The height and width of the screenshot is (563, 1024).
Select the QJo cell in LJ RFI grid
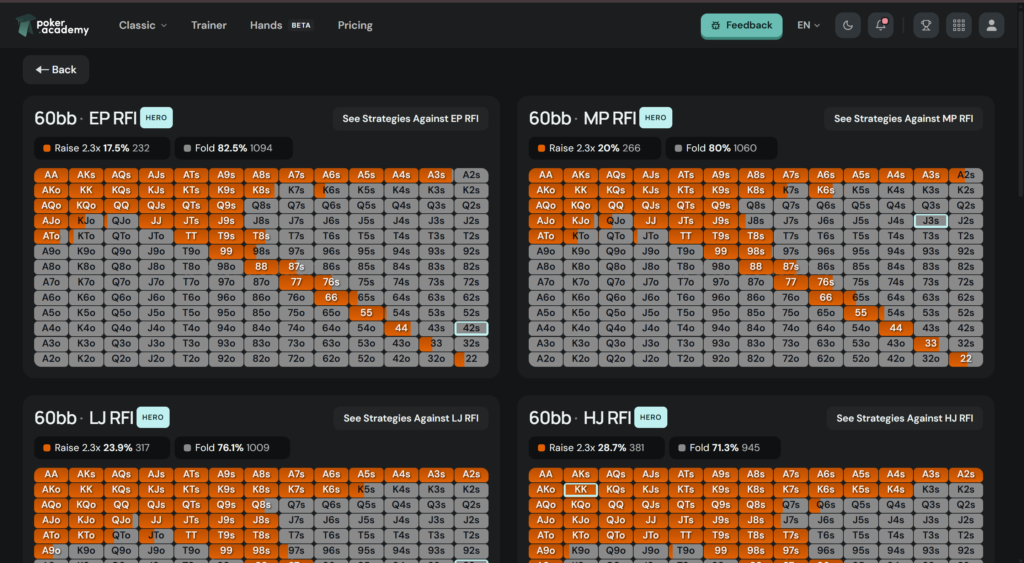pos(121,521)
